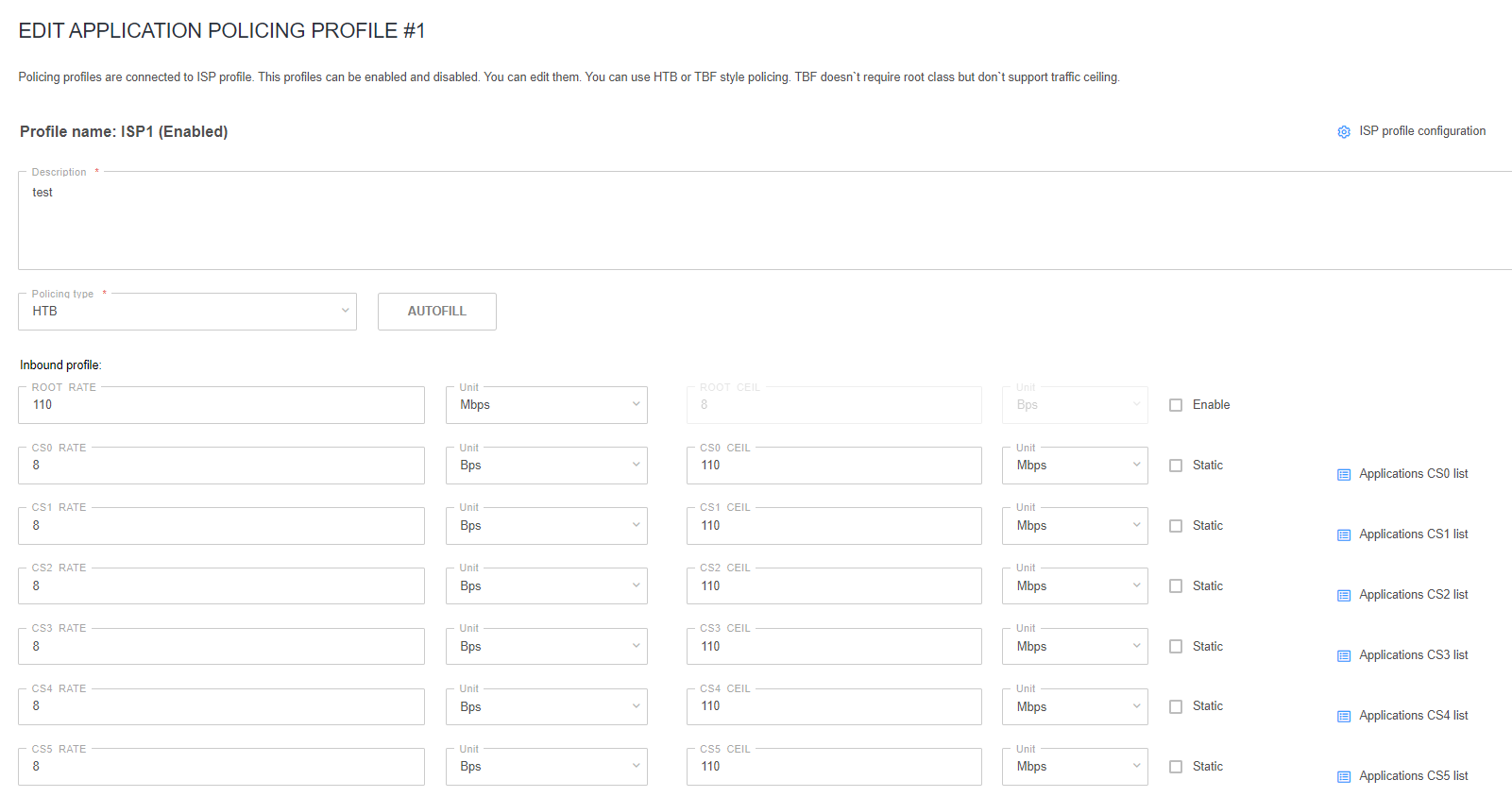
Task: Open the Policing type HTB dropdown
Action: [187, 312]
